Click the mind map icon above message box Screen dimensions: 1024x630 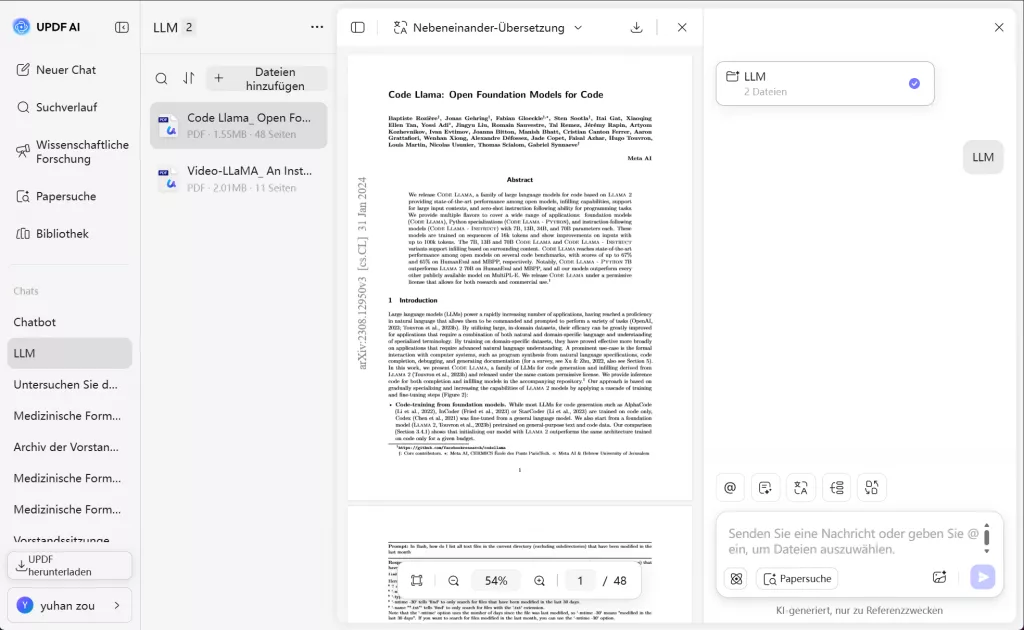pyautogui.click(x=837, y=488)
